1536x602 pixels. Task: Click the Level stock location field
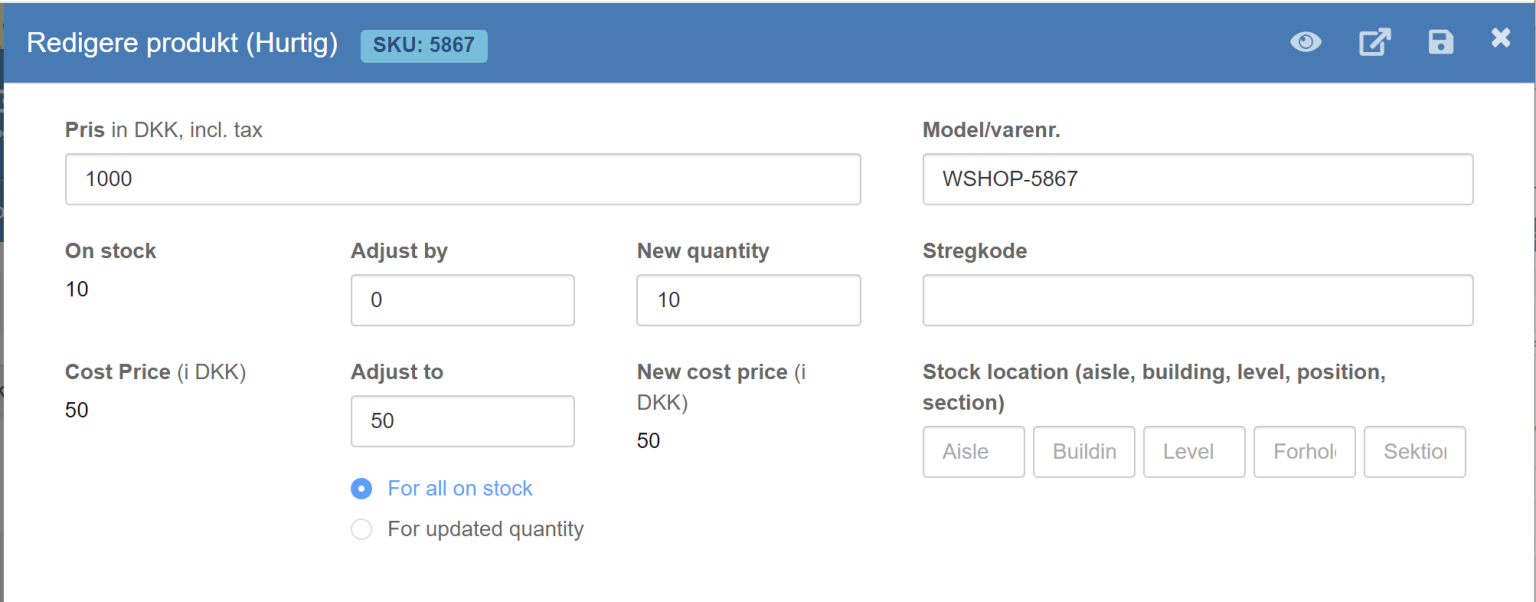click(x=1194, y=452)
